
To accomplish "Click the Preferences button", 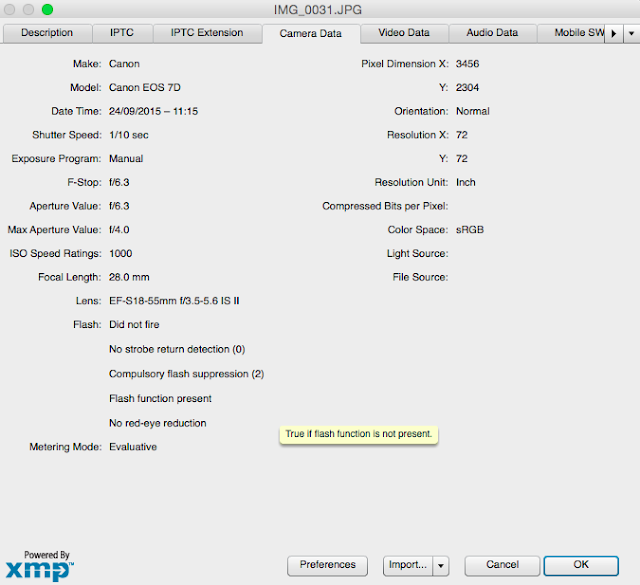I will pos(327,565).
